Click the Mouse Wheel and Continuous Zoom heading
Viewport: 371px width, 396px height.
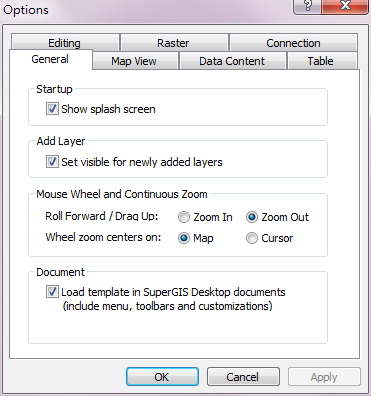[x=122, y=194]
